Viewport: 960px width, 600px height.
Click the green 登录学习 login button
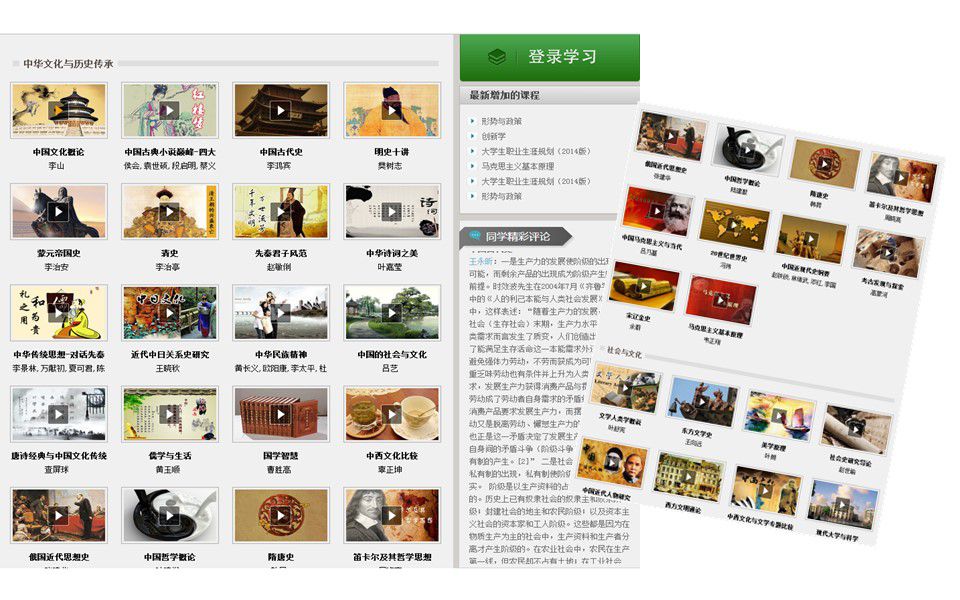pos(548,57)
